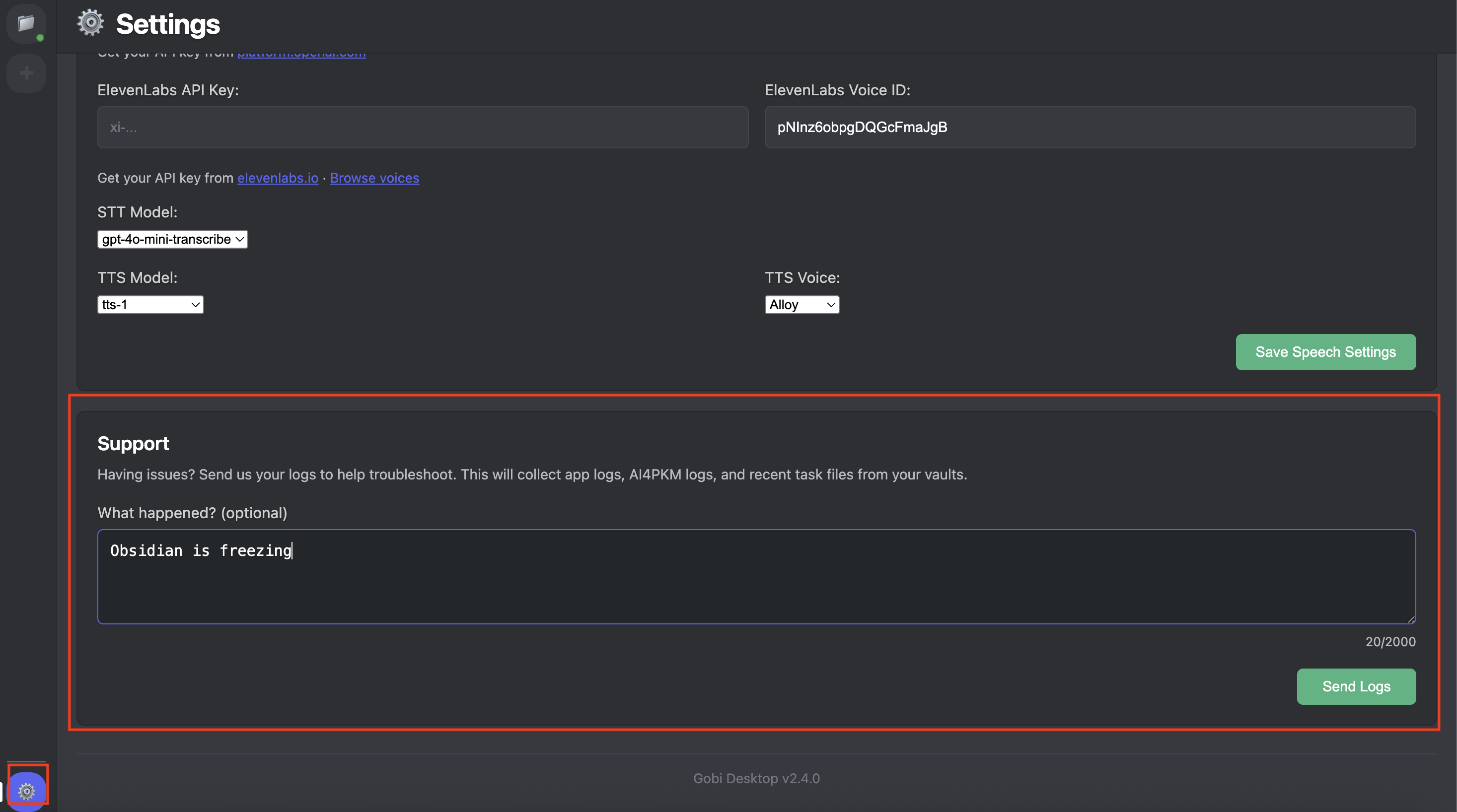
Task: Follow the Browse voices link
Action: point(374,178)
